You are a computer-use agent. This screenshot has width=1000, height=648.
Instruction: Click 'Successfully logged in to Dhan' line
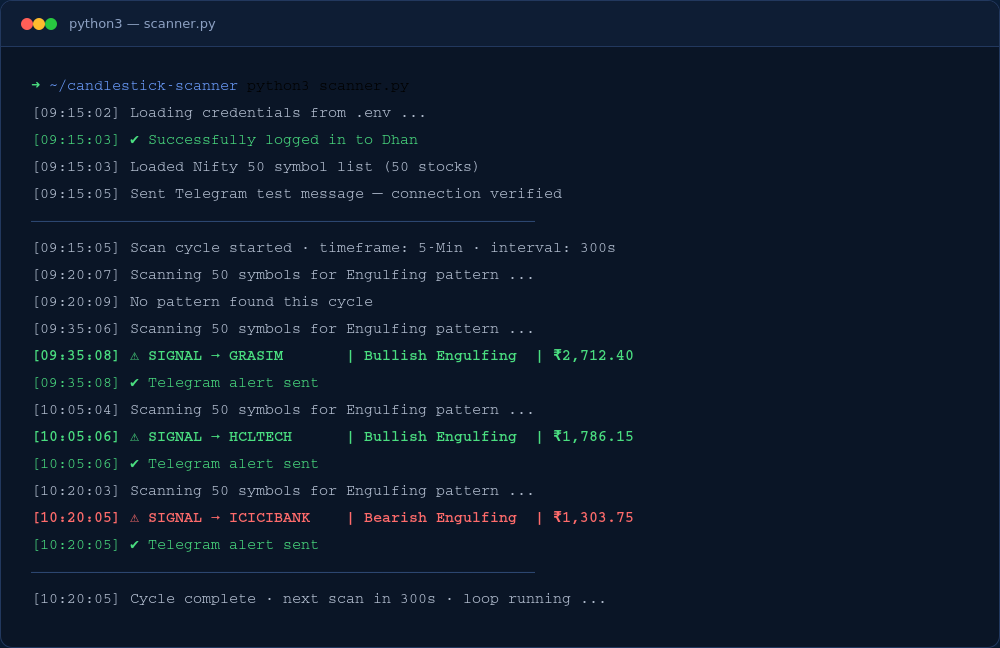coord(225,140)
